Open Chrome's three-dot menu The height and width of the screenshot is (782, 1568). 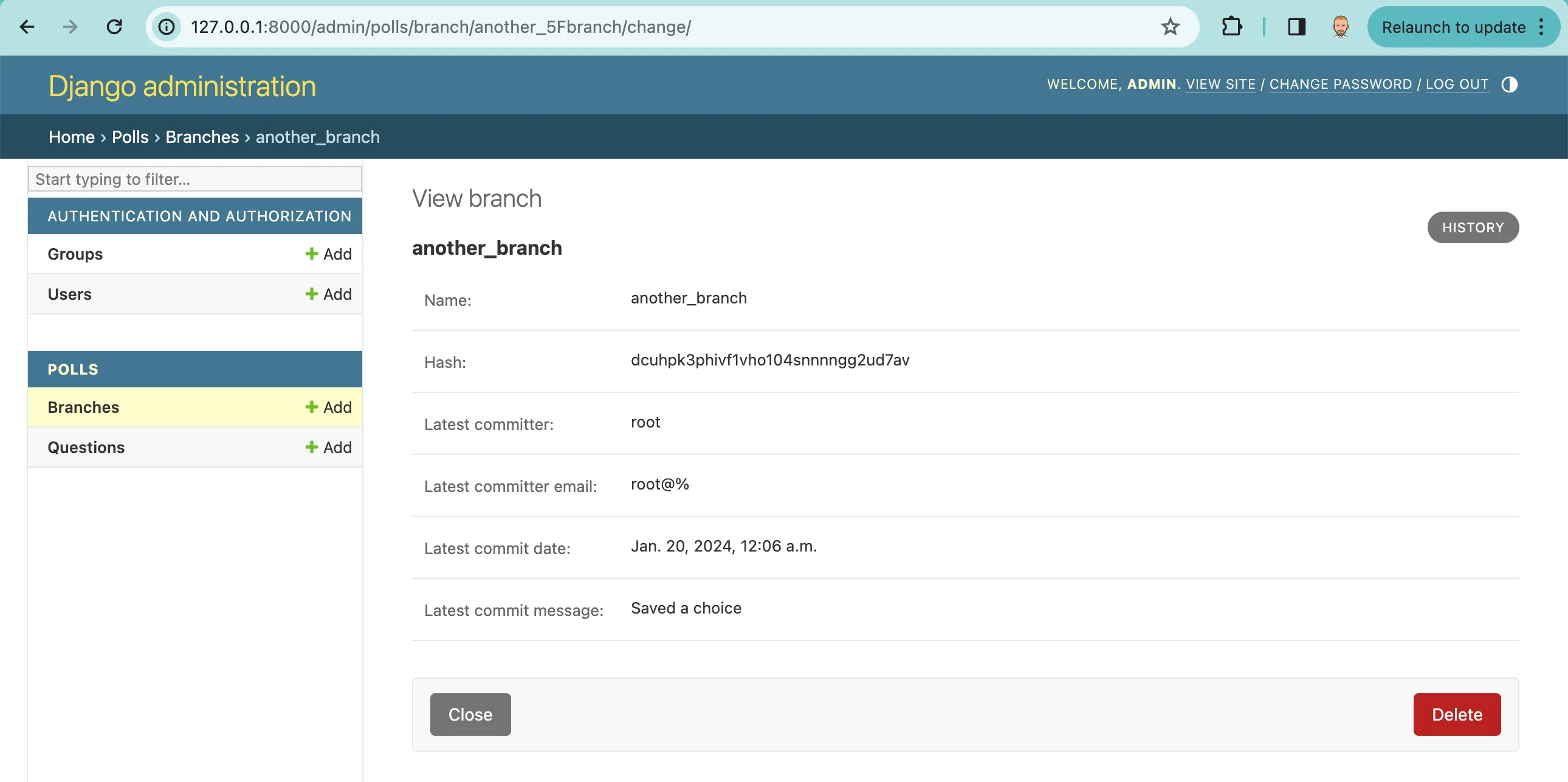coord(1542,27)
